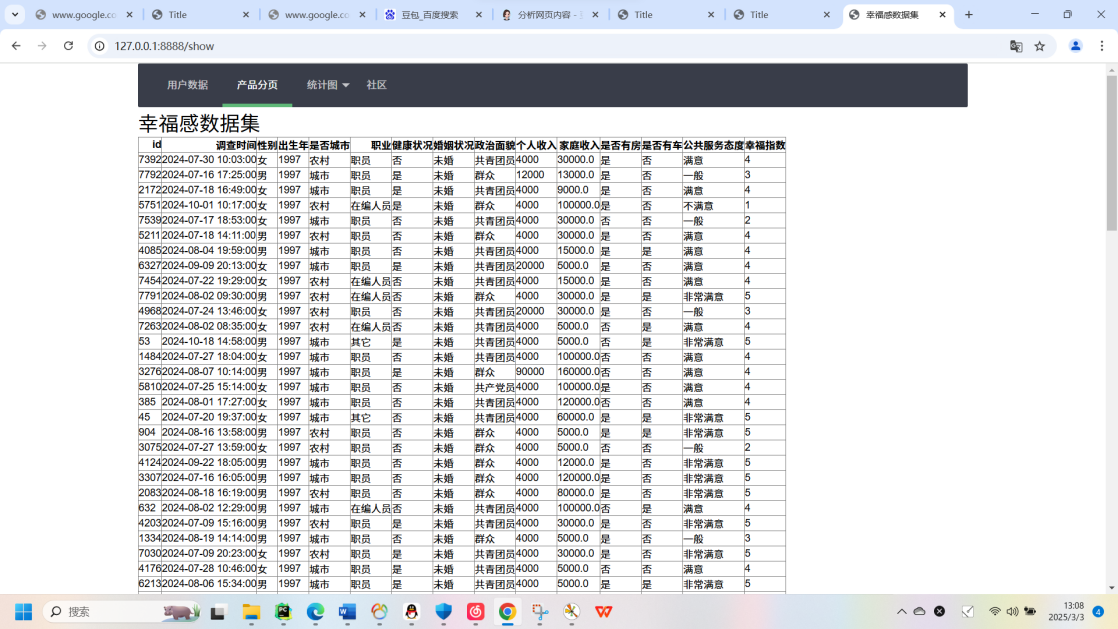
Task: Open the notification center badge
Action: point(1099,612)
